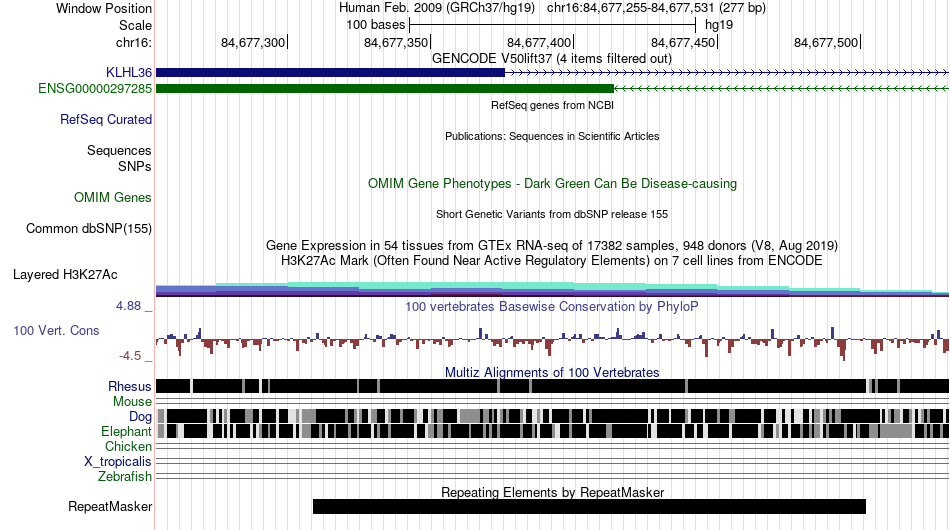Click the Elephant alignment track bar
This screenshot has width=950, height=530.
552,431
